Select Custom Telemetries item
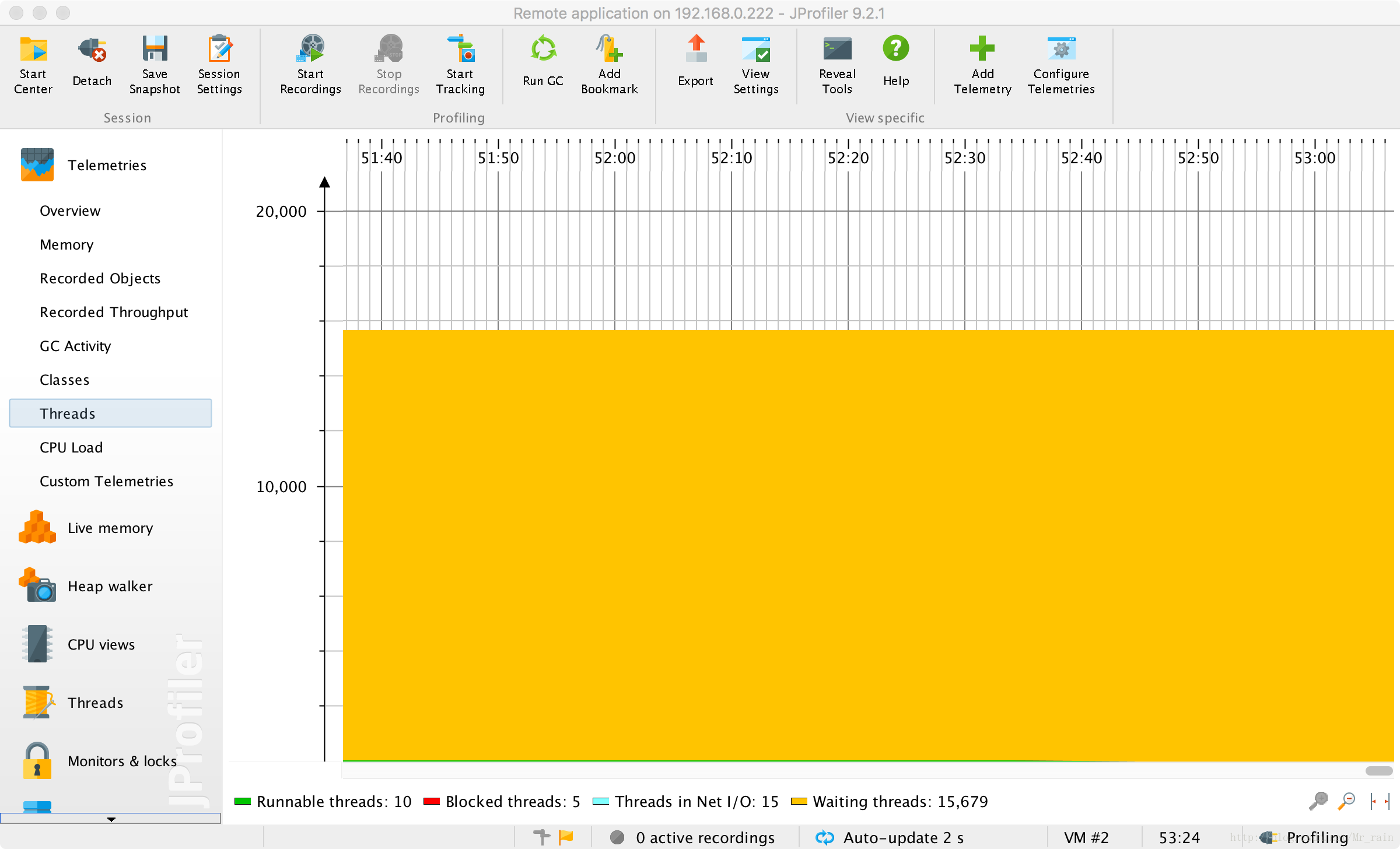Screen dimensions: 1400x849 pyautogui.click(x=106, y=481)
